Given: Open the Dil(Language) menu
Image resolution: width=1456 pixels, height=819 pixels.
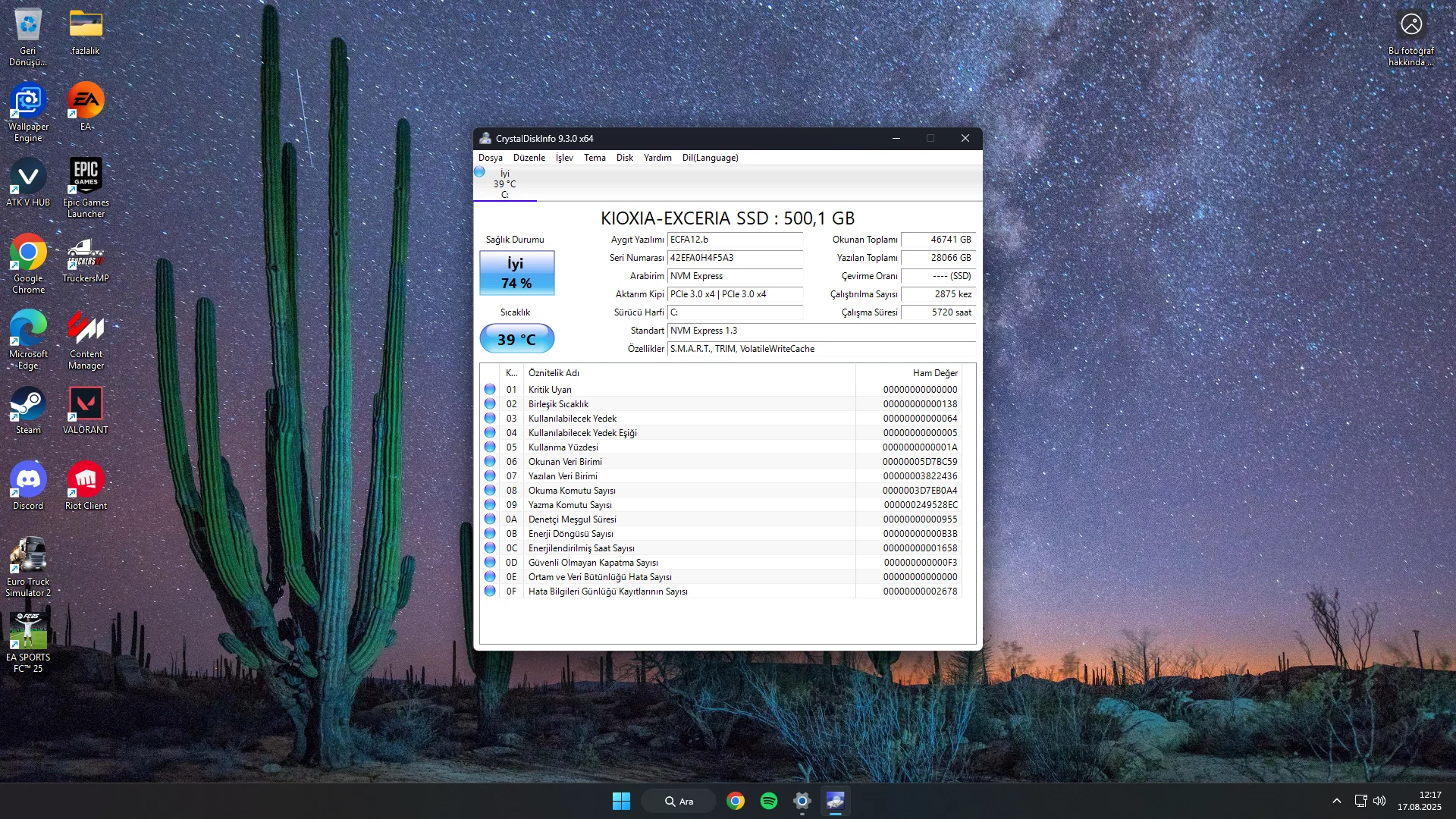Looking at the screenshot, I should pyautogui.click(x=710, y=158).
